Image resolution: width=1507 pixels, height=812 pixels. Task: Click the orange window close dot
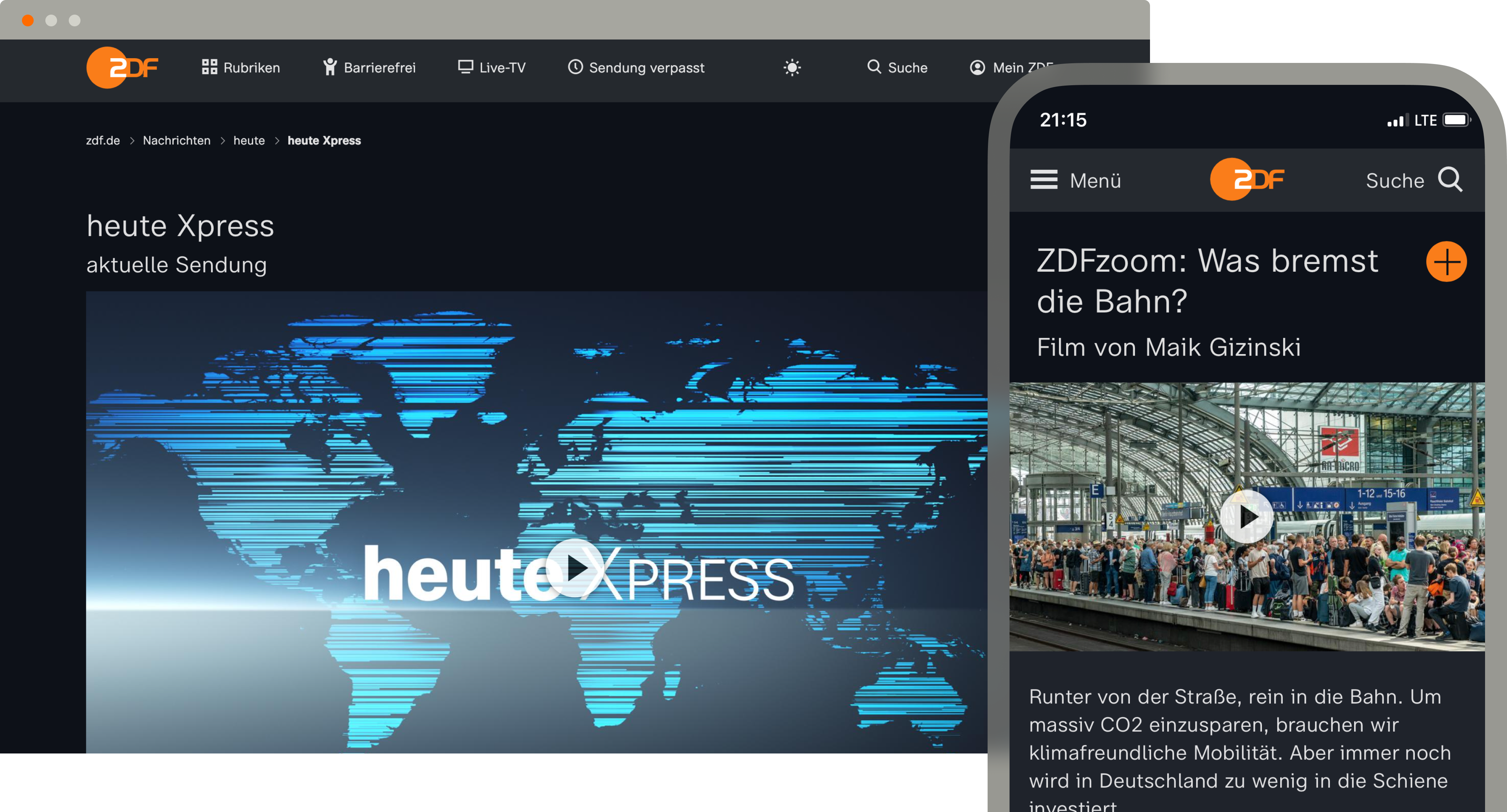pyautogui.click(x=27, y=20)
